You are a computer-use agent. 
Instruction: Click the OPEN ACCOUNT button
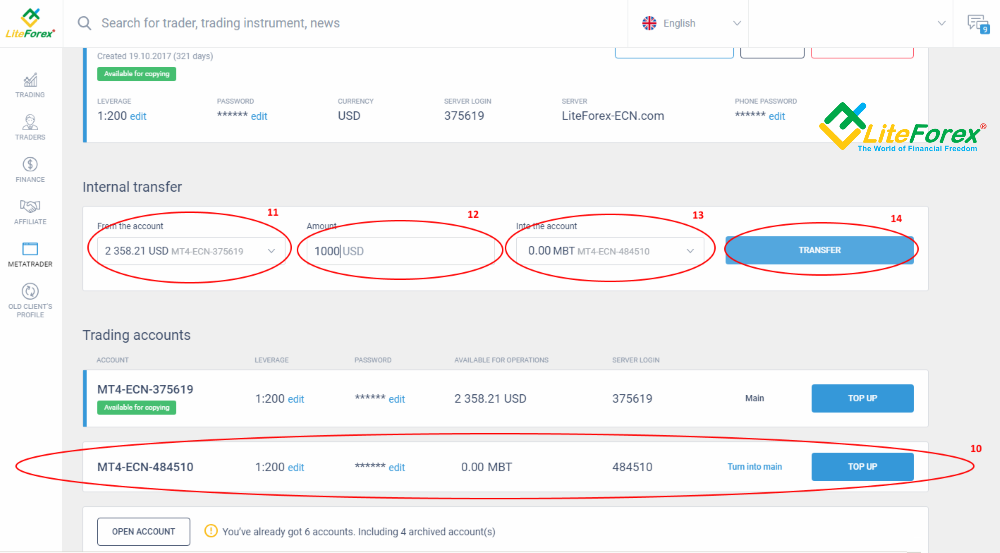(x=143, y=531)
